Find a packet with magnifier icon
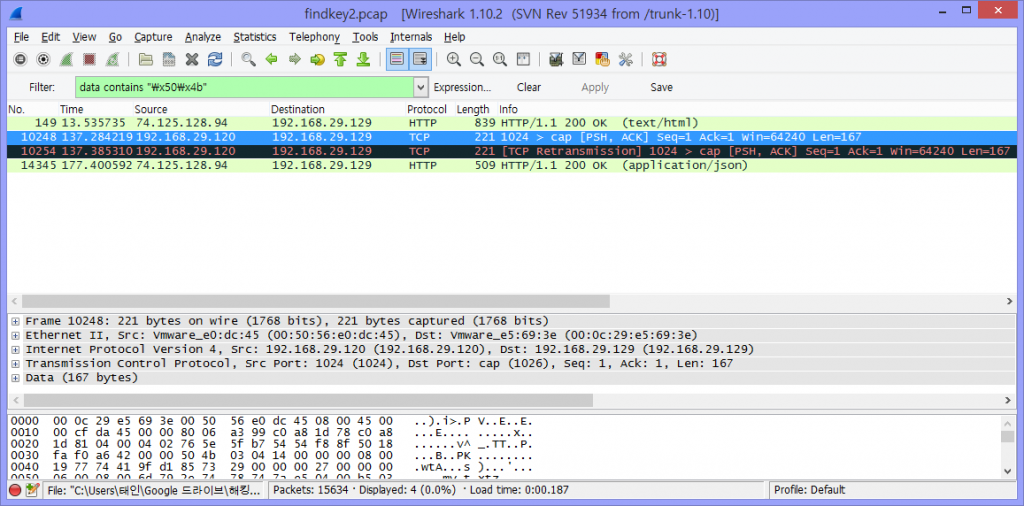1024x506 pixels. [x=248, y=59]
